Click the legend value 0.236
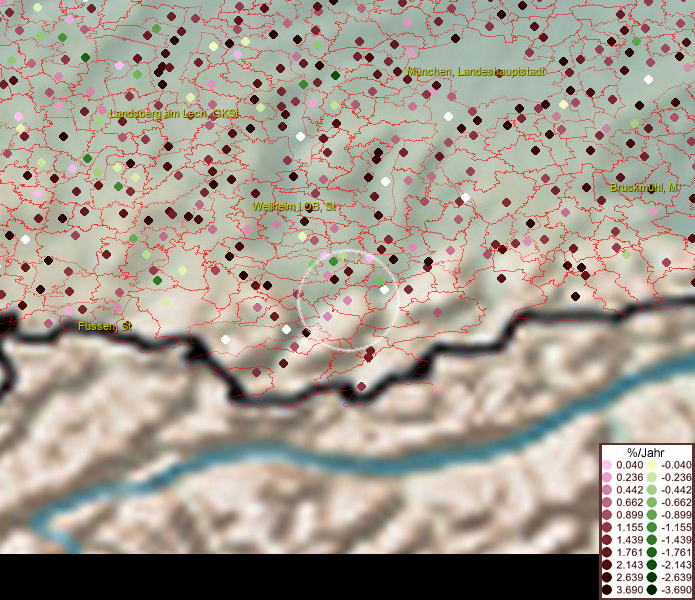This screenshot has width=695, height=600. (x=629, y=477)
